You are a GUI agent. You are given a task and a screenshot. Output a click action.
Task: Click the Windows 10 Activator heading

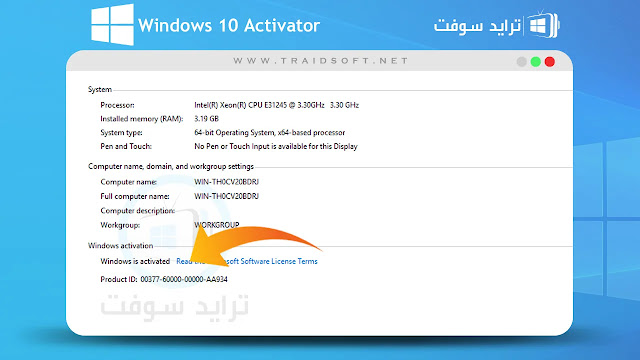coord(229,25)
